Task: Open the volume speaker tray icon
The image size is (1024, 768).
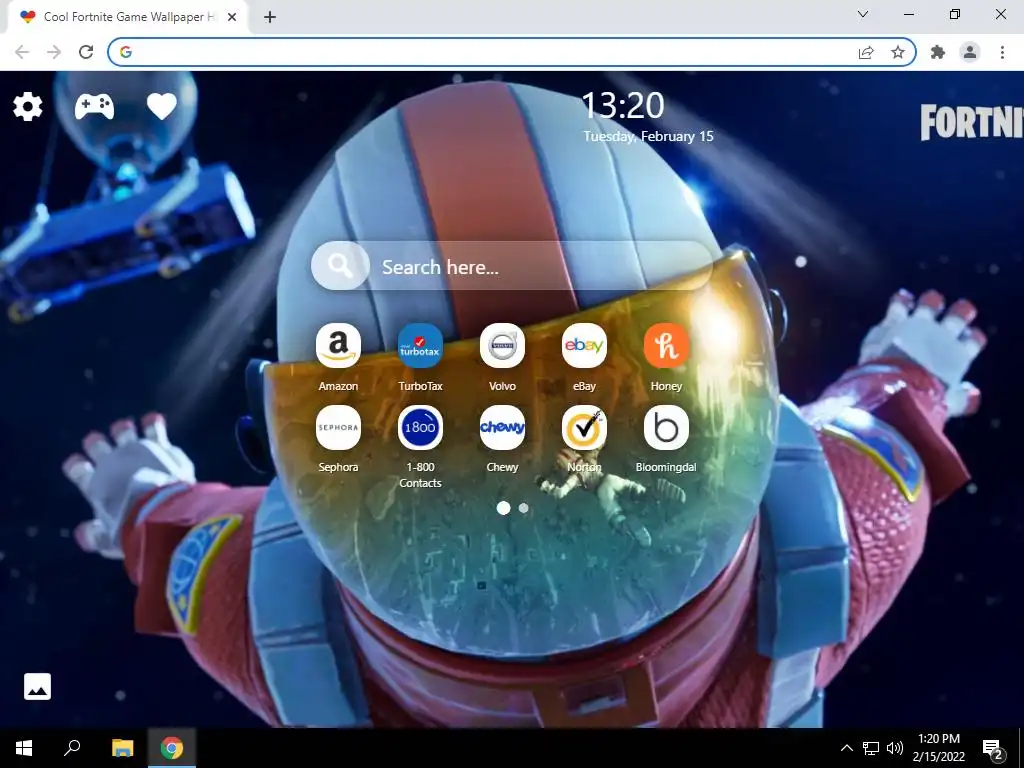Action: (895, 748)
